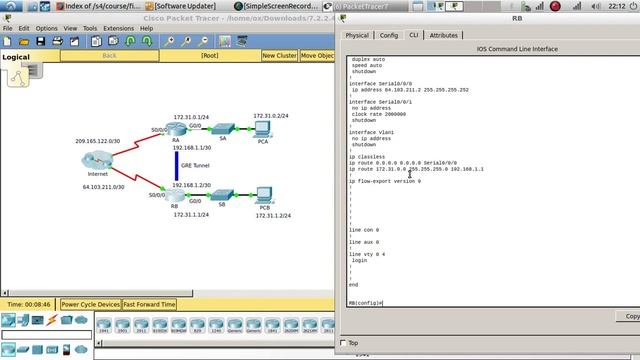Select the RA router in the topology
The width and height of the screenshot is (640, 360).
176,129
